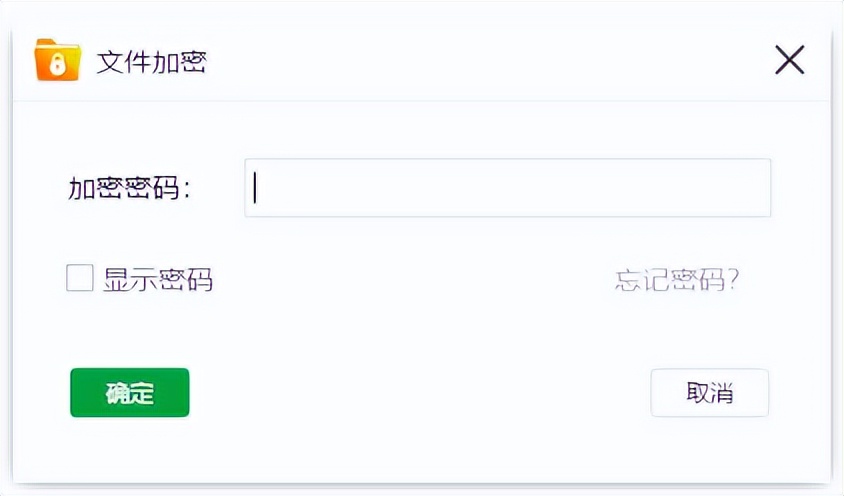Click the empty title bar area beside 文件加密
This screenshot has width=844, height=496.
tap(484, 62)
